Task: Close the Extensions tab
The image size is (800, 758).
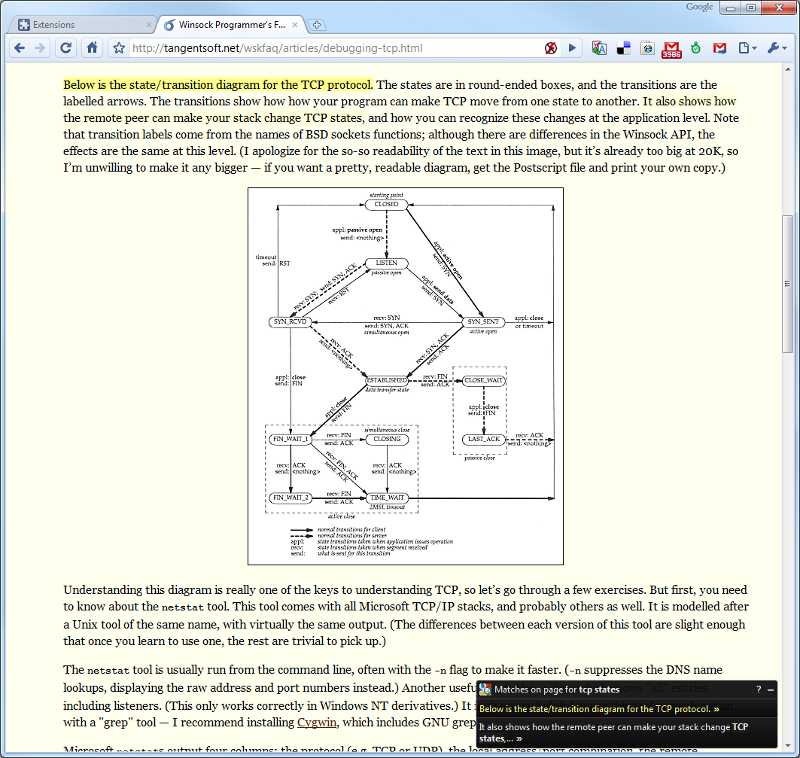Action: tap(149, 24)
